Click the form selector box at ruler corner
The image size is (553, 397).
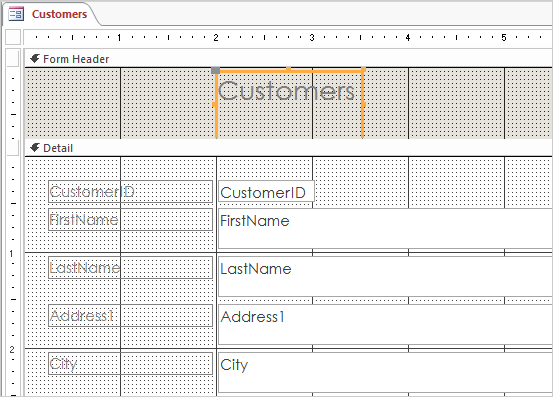point(13,37)
